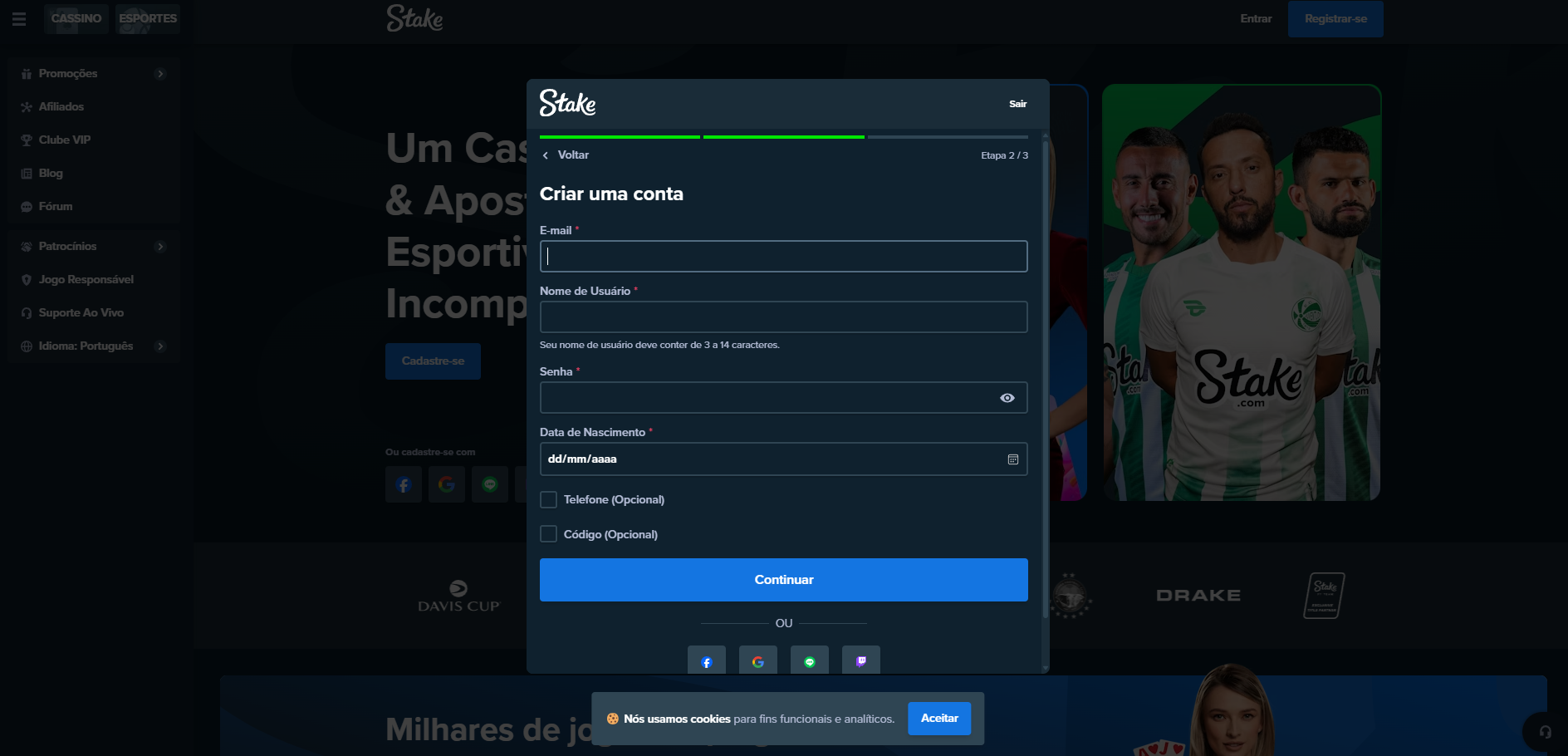Click the Stake logo in the top header

414,18
